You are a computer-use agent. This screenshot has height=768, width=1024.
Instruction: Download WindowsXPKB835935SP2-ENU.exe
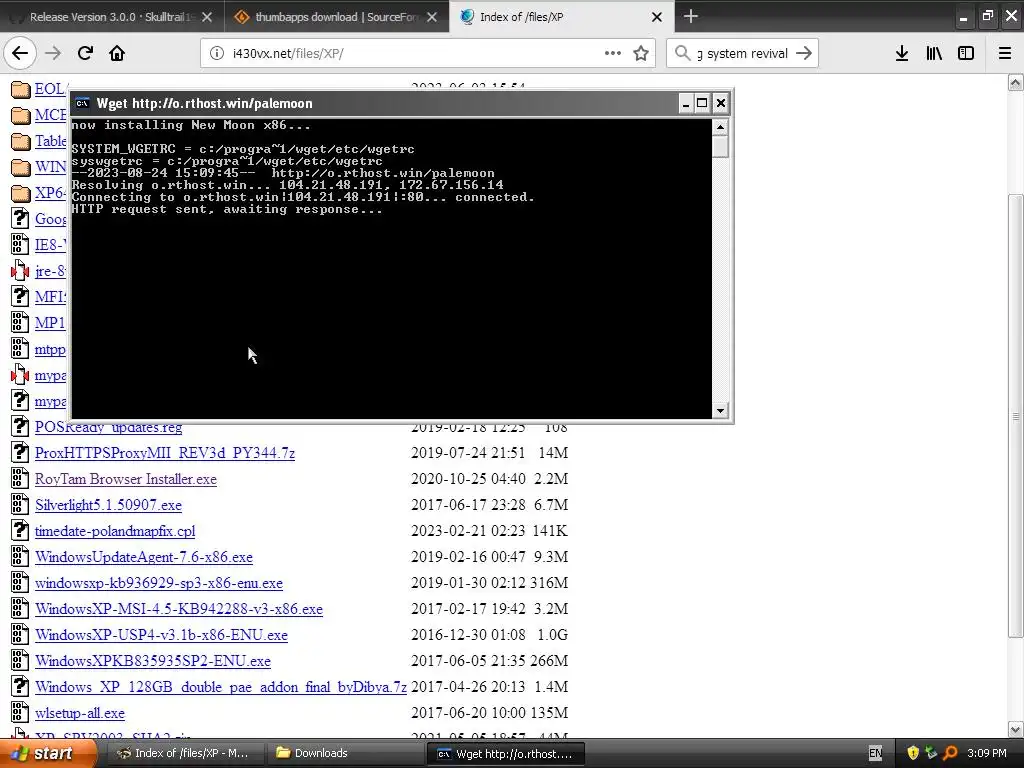pos(153,661)
